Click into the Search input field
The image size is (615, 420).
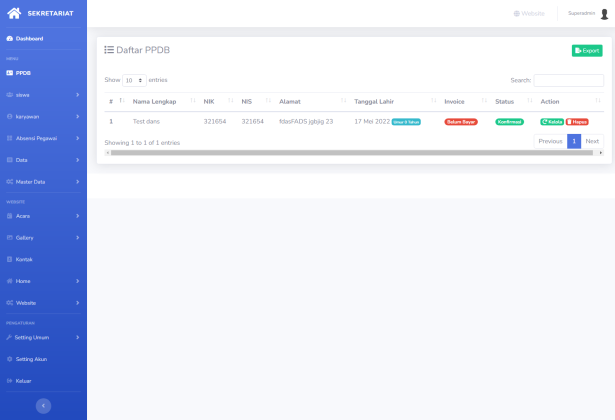click(568, 80)
